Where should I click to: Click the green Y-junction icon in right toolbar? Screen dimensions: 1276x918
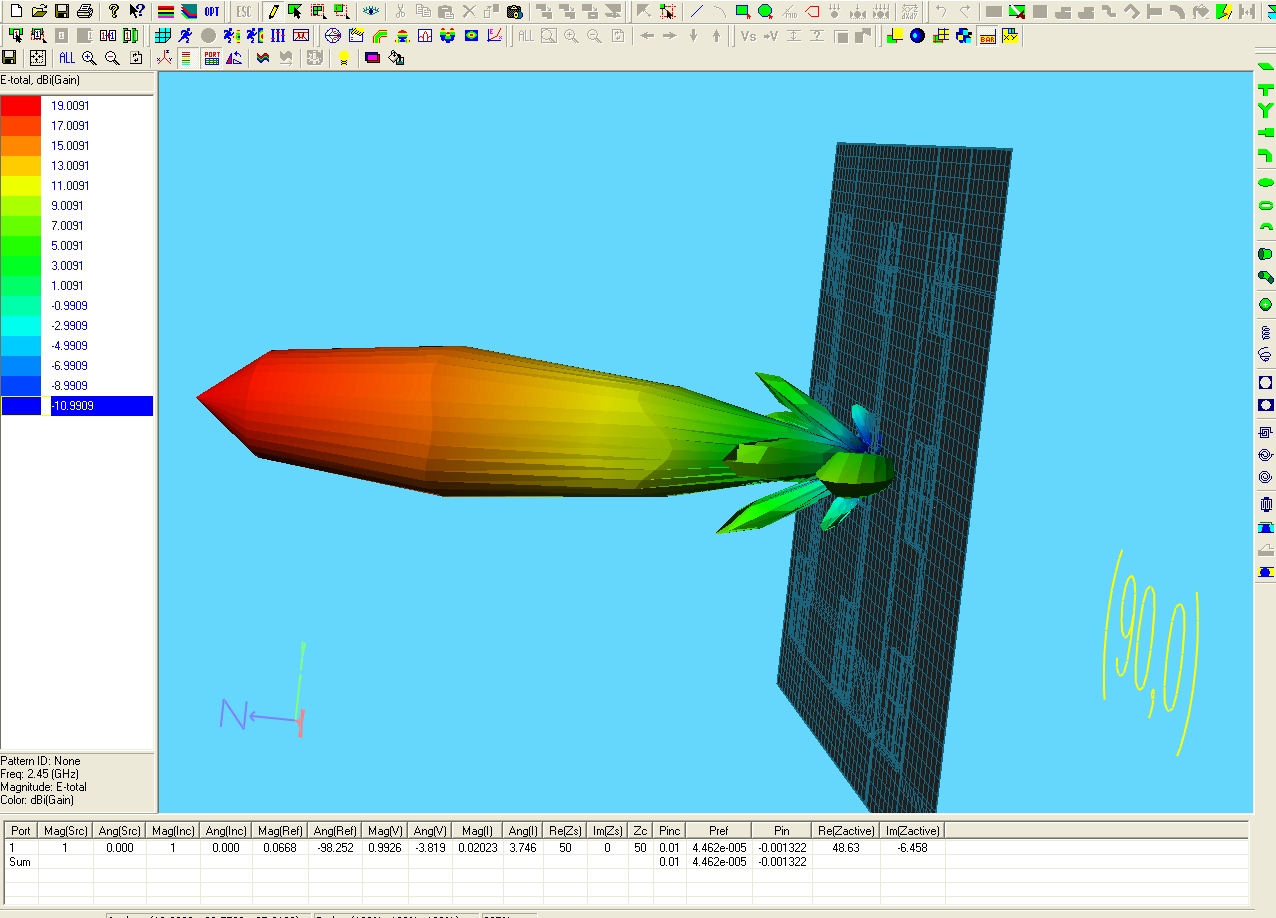[1265, 110]
